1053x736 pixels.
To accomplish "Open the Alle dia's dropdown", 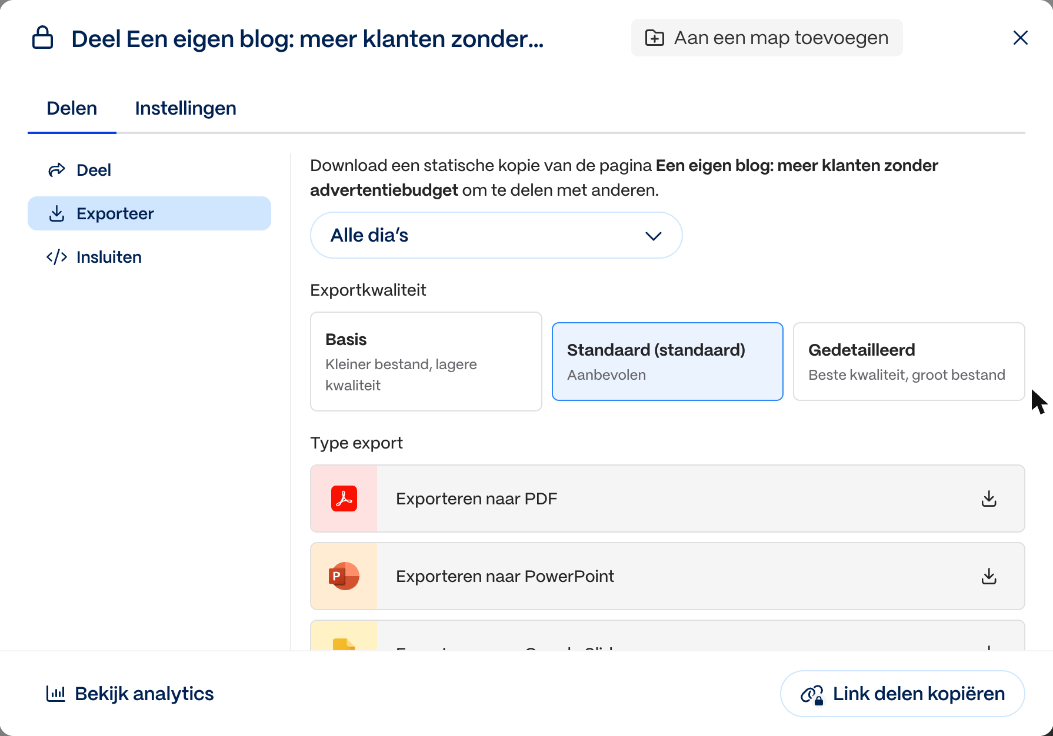I will tap(496, 235).
